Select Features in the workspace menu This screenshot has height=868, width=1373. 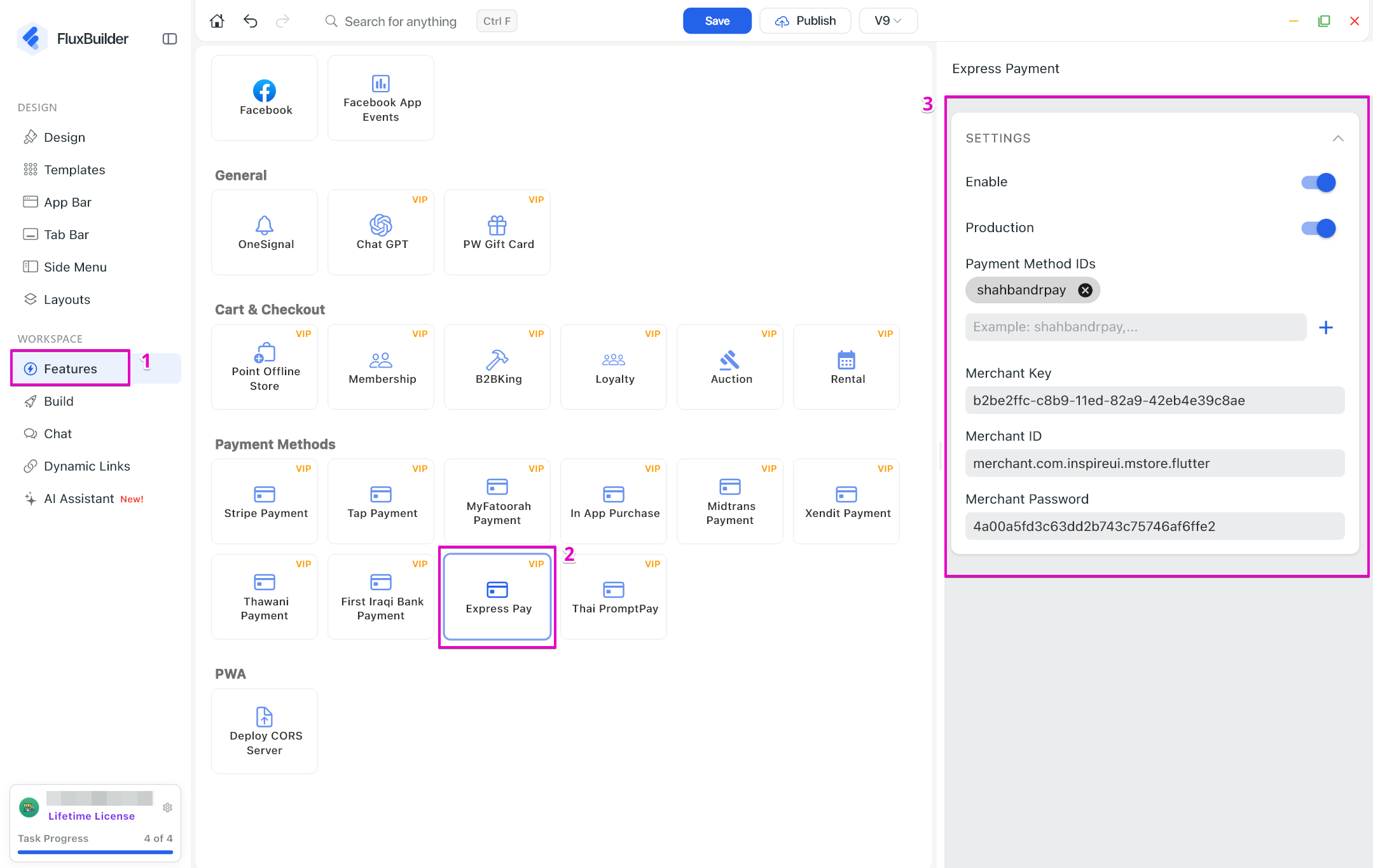point(95,369)
